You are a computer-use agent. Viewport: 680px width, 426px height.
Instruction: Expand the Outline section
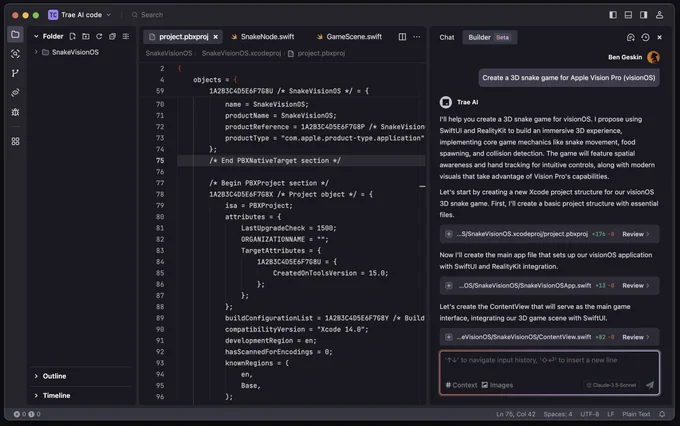(36, 376)
